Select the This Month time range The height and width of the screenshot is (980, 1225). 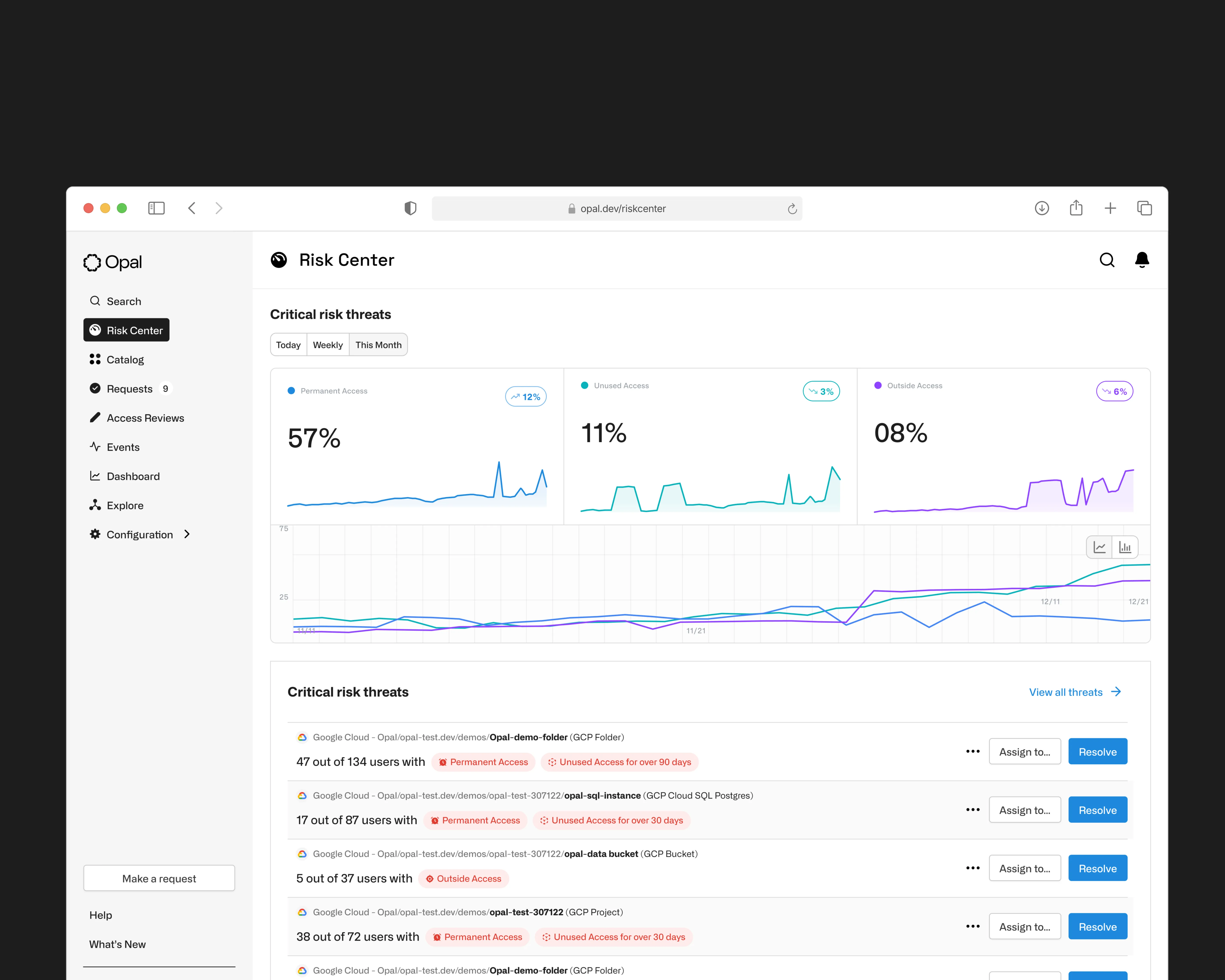tap(378, 345)
